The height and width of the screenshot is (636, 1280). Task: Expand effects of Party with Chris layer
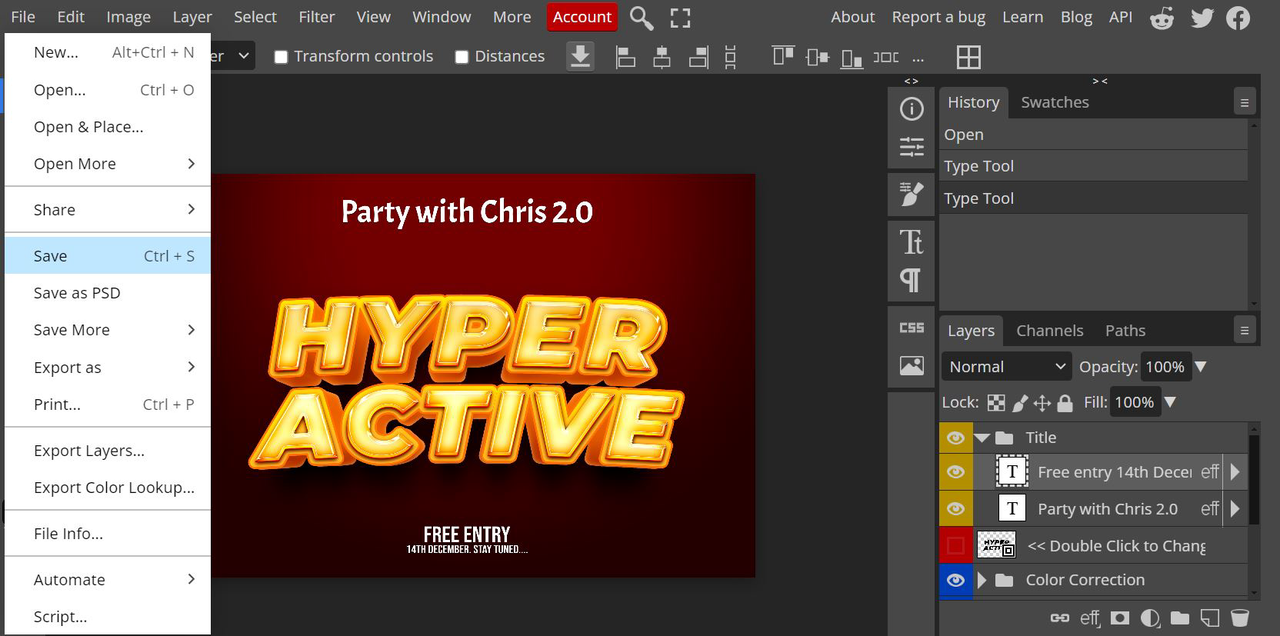(1235, 509)
